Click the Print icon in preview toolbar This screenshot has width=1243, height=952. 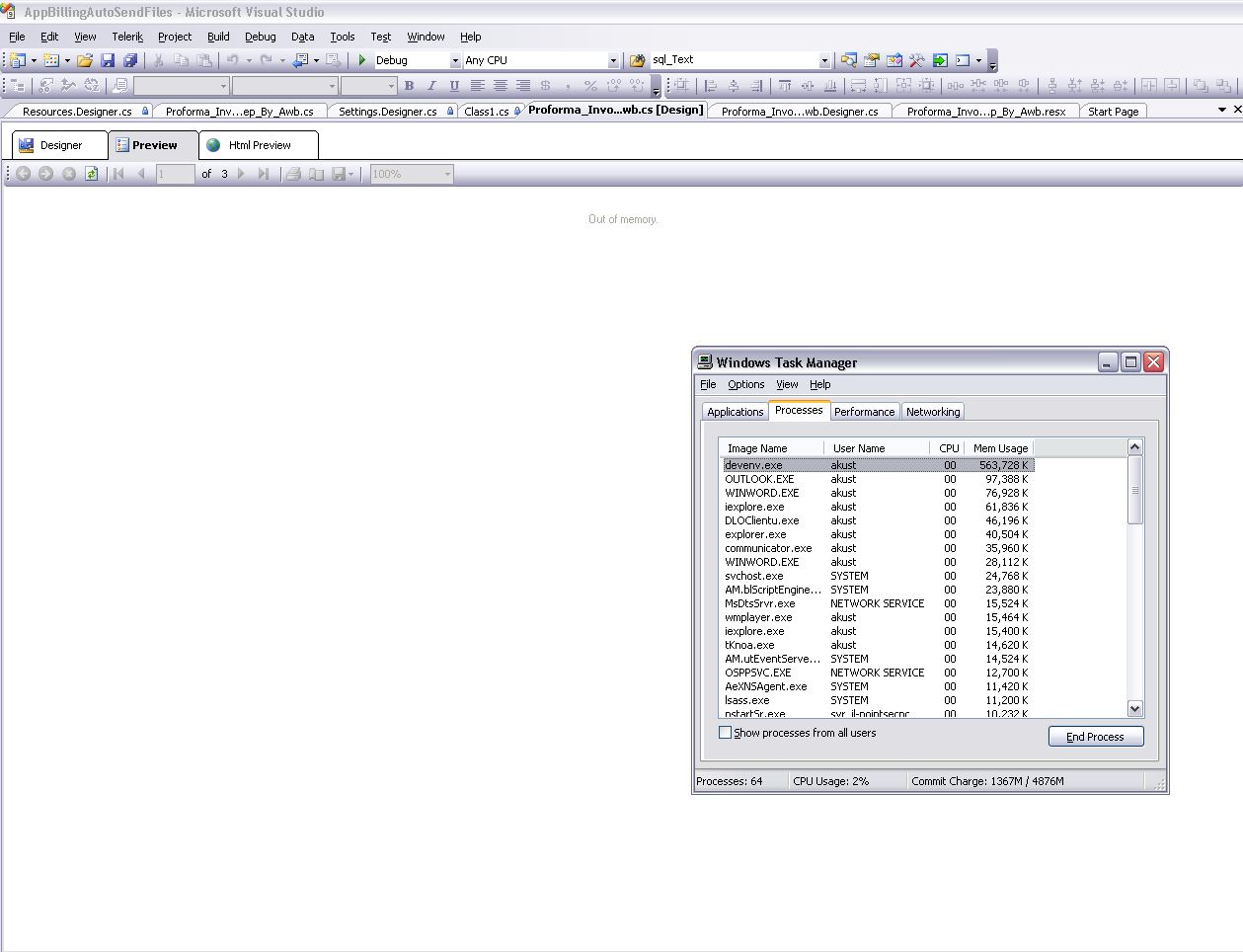coord(293,174)
